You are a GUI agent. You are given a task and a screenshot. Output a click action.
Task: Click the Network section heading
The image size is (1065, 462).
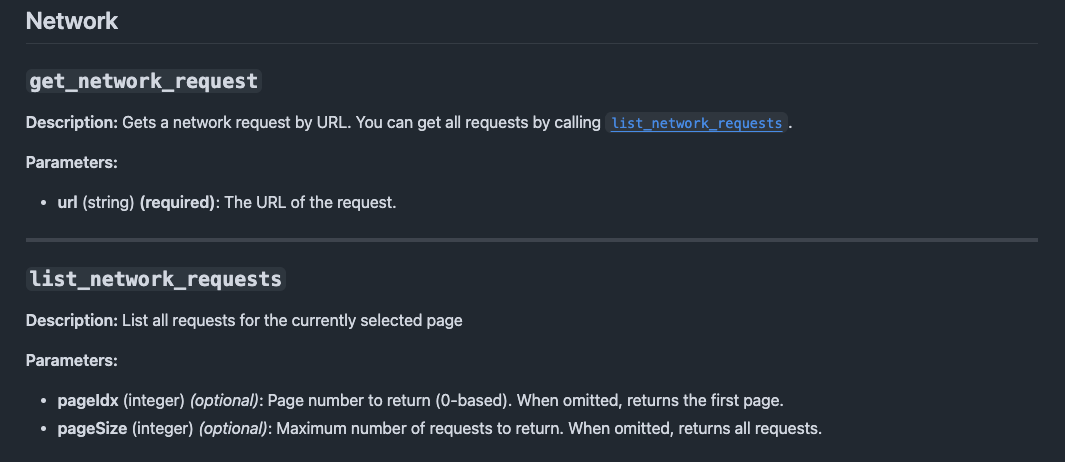coord(72,21)
